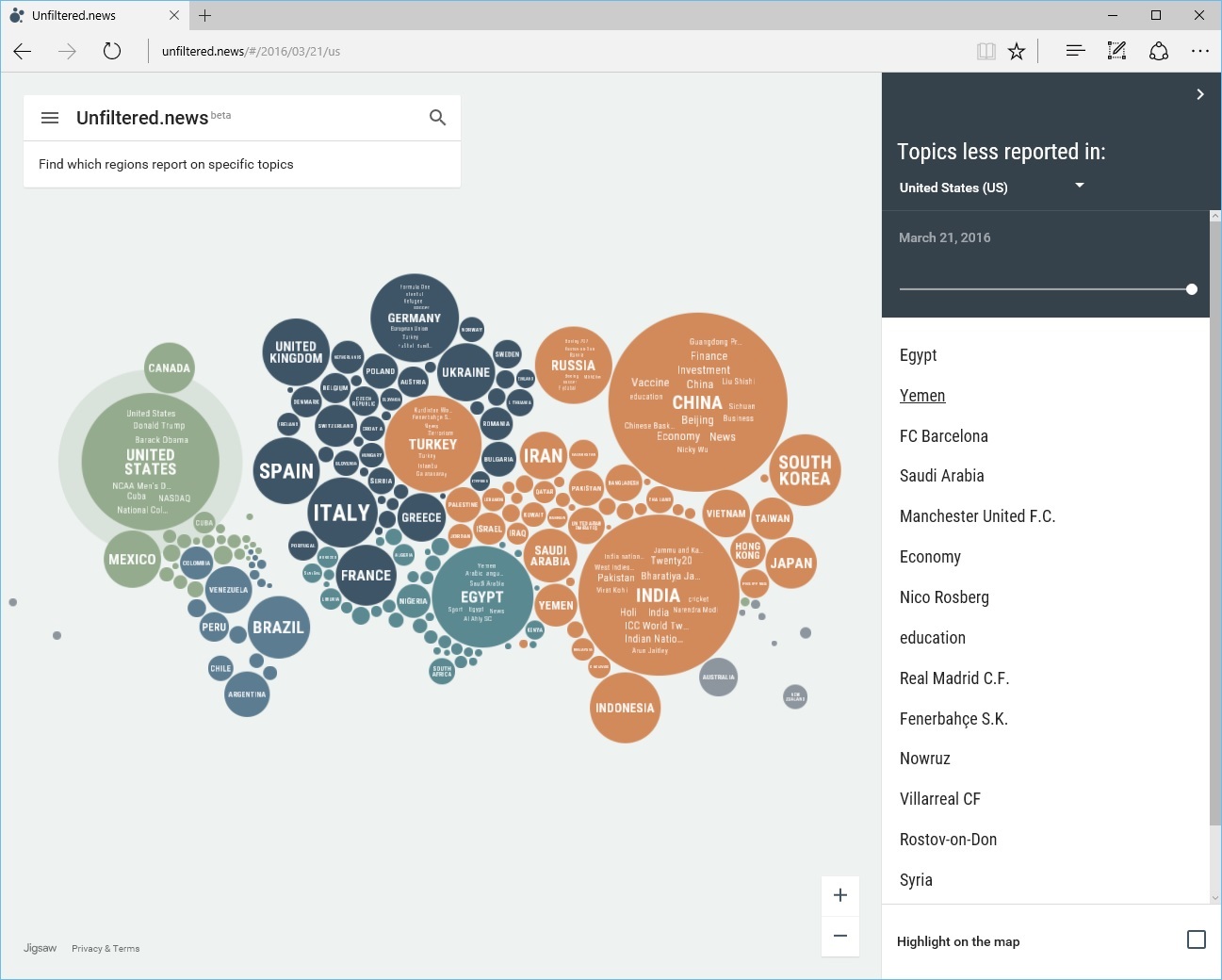Select the Fenerbahçe S.K. topic
Screen dimensions: 1222x980
[x=953, y=719]
